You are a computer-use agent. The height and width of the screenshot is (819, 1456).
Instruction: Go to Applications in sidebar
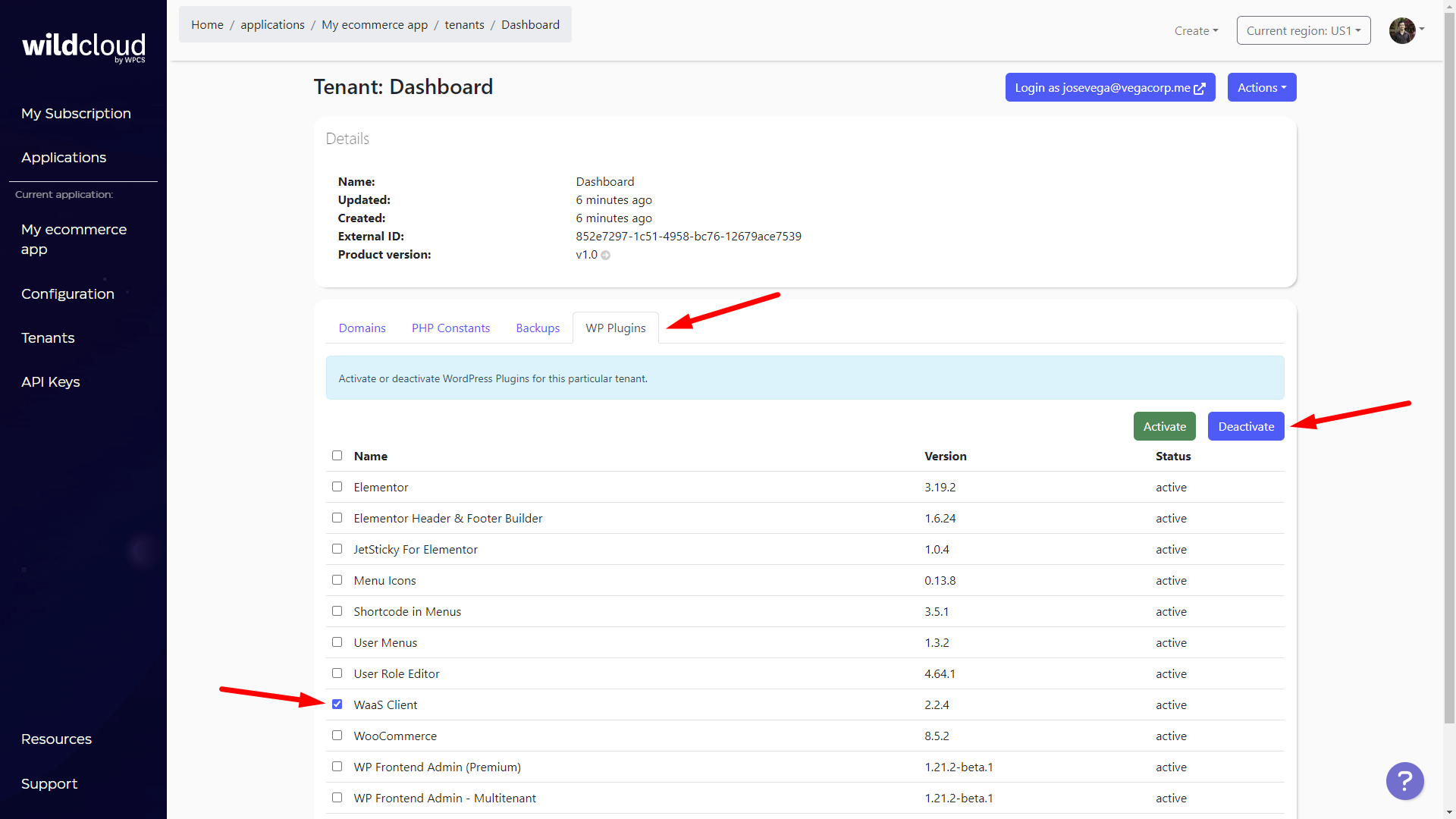click(64, 157)
